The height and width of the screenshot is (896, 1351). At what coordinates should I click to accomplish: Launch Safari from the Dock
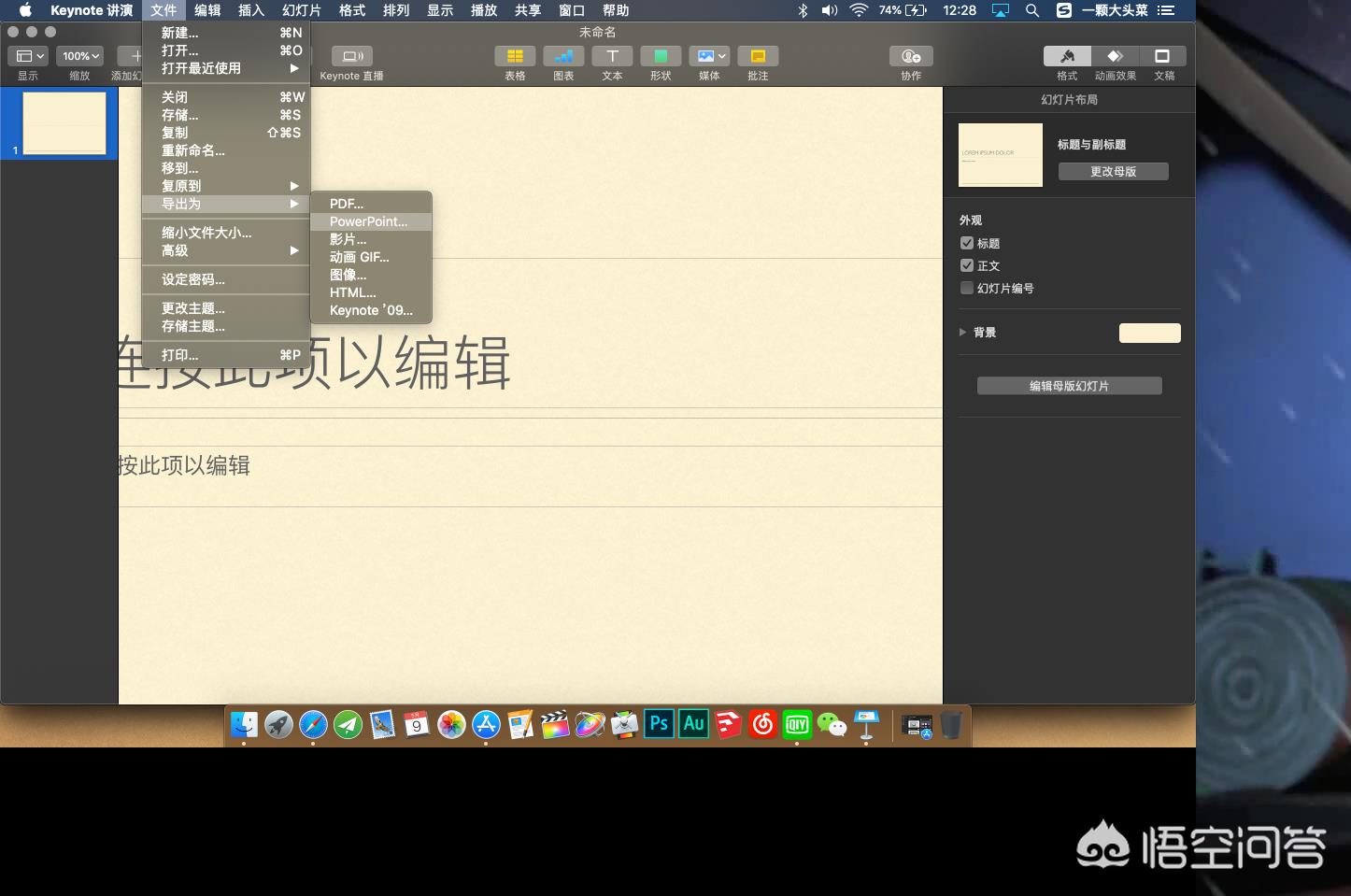tap(313, 724)
